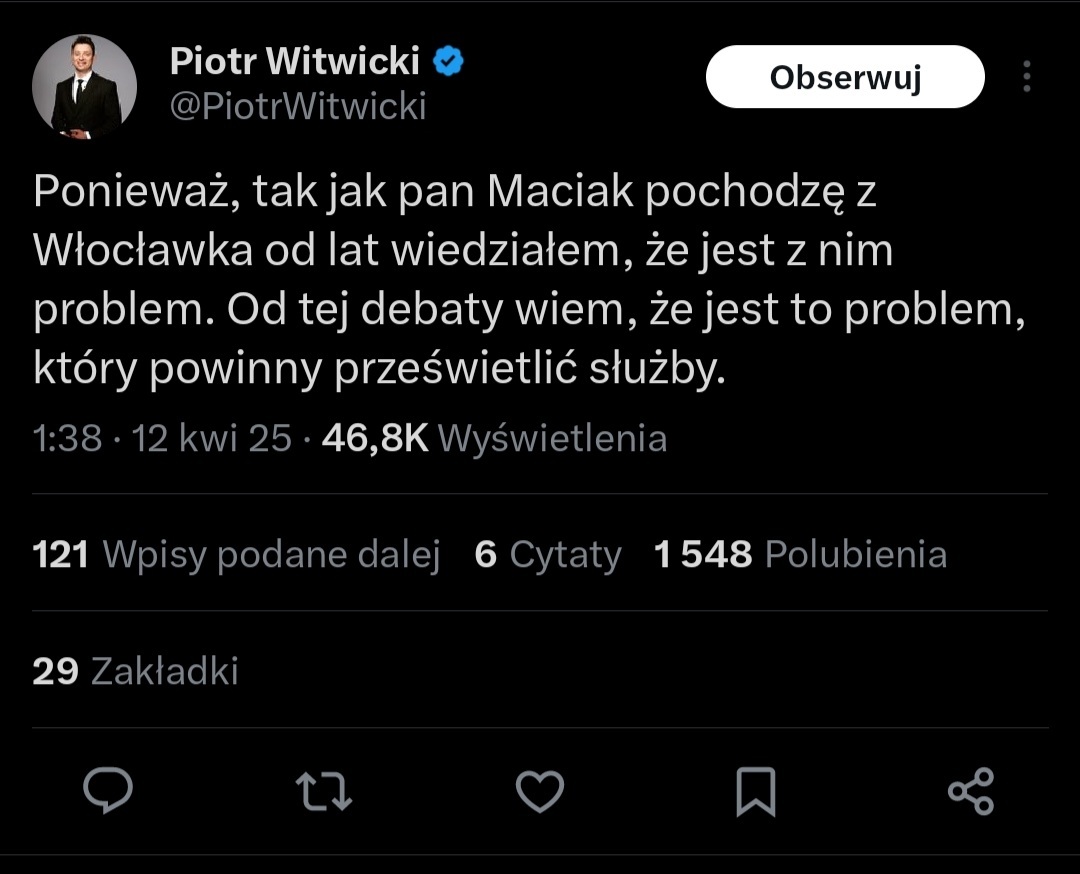Open the @PiotrWitwicki handle link
1080x874 pixels.
298,106
